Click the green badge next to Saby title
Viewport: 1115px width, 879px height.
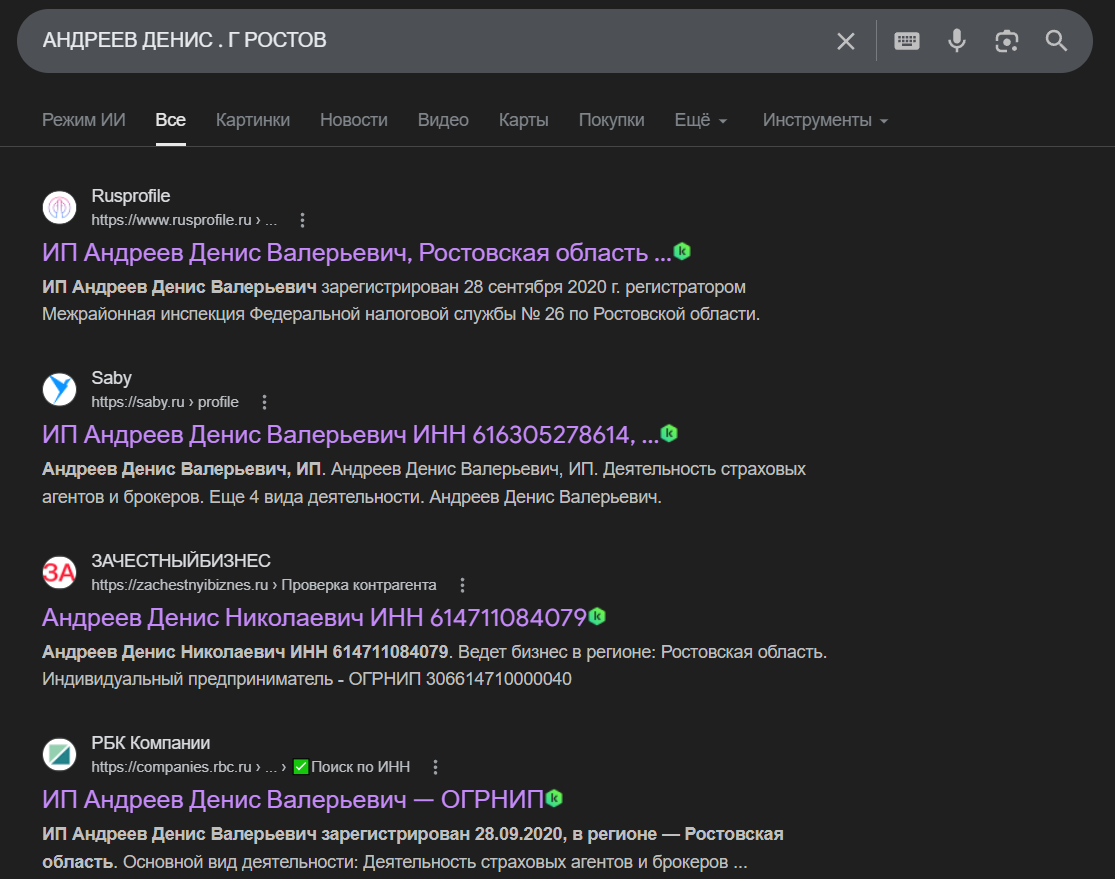[669, 433]
